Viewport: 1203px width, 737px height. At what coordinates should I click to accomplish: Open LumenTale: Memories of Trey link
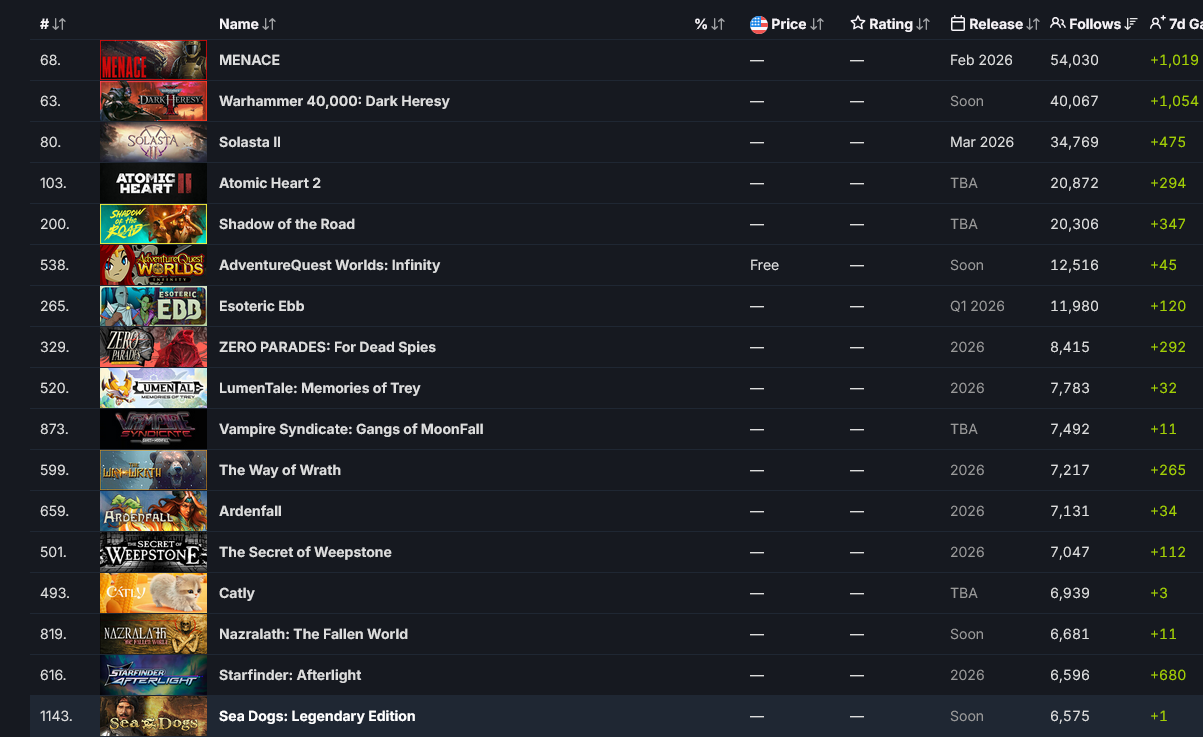coord(319,388)
